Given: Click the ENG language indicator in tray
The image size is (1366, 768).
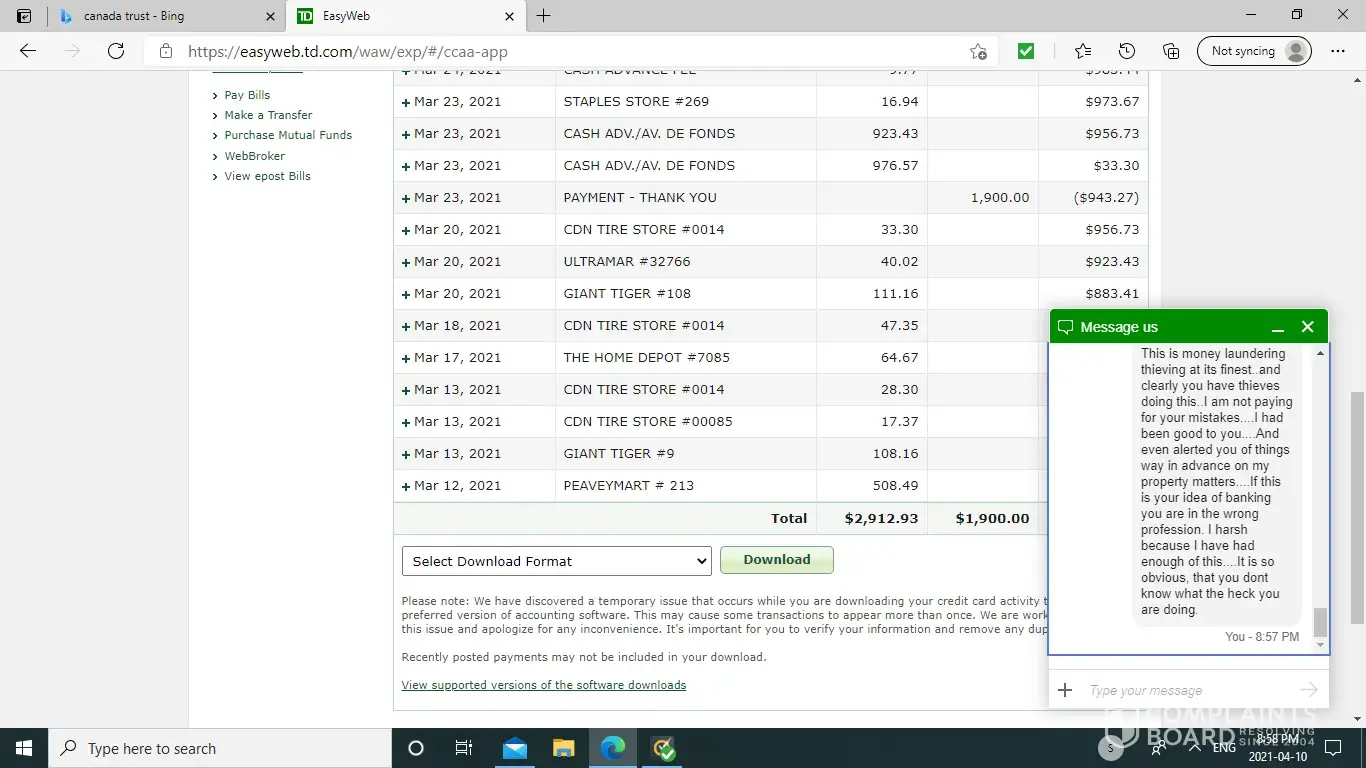Looking at the screenshot, I should click(1224, 748).
